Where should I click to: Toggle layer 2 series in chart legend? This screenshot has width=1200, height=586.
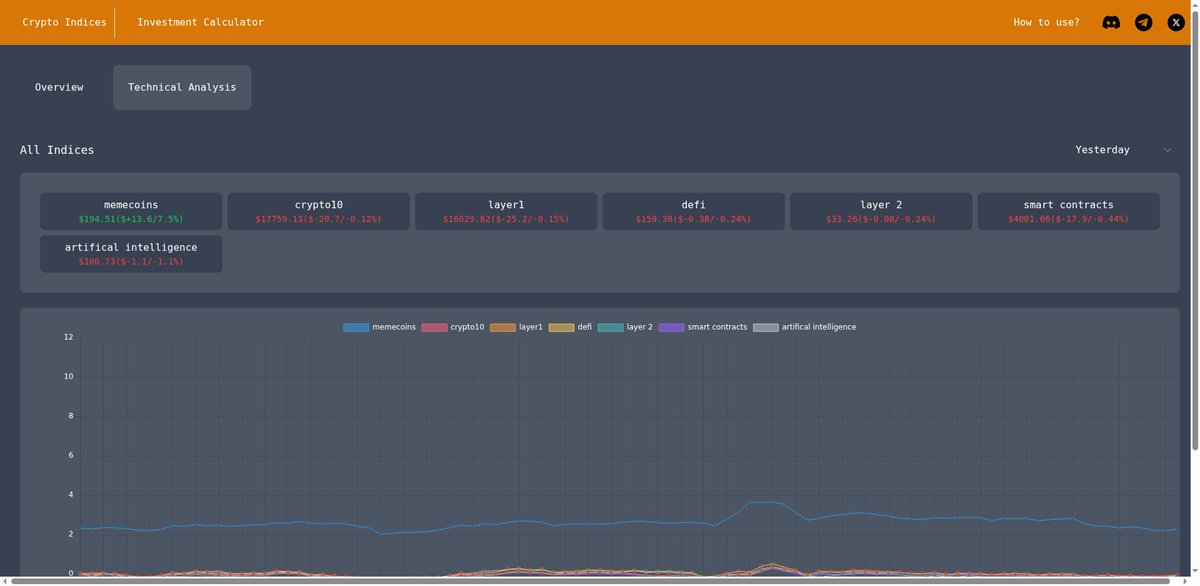point(625,327)
